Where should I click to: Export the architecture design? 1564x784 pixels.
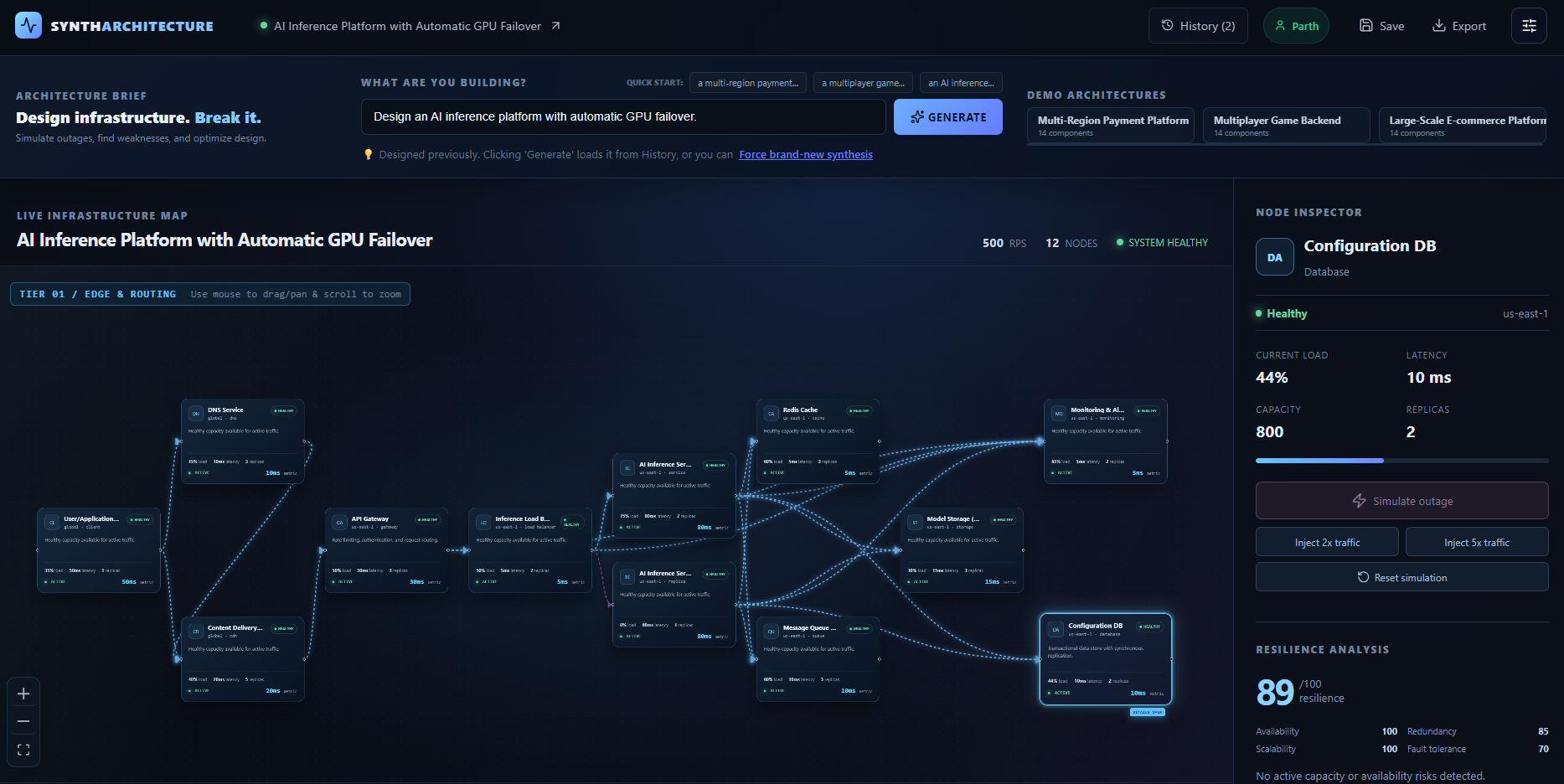[1459, 26]
